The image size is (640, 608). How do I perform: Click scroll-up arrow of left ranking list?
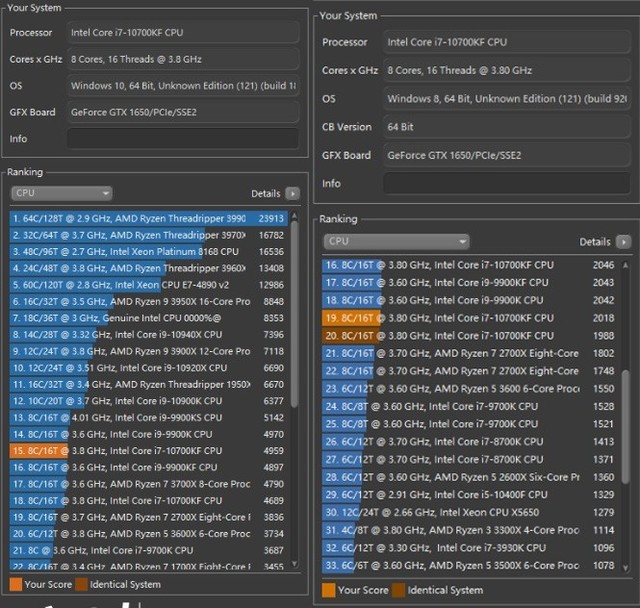pos(294,216)
